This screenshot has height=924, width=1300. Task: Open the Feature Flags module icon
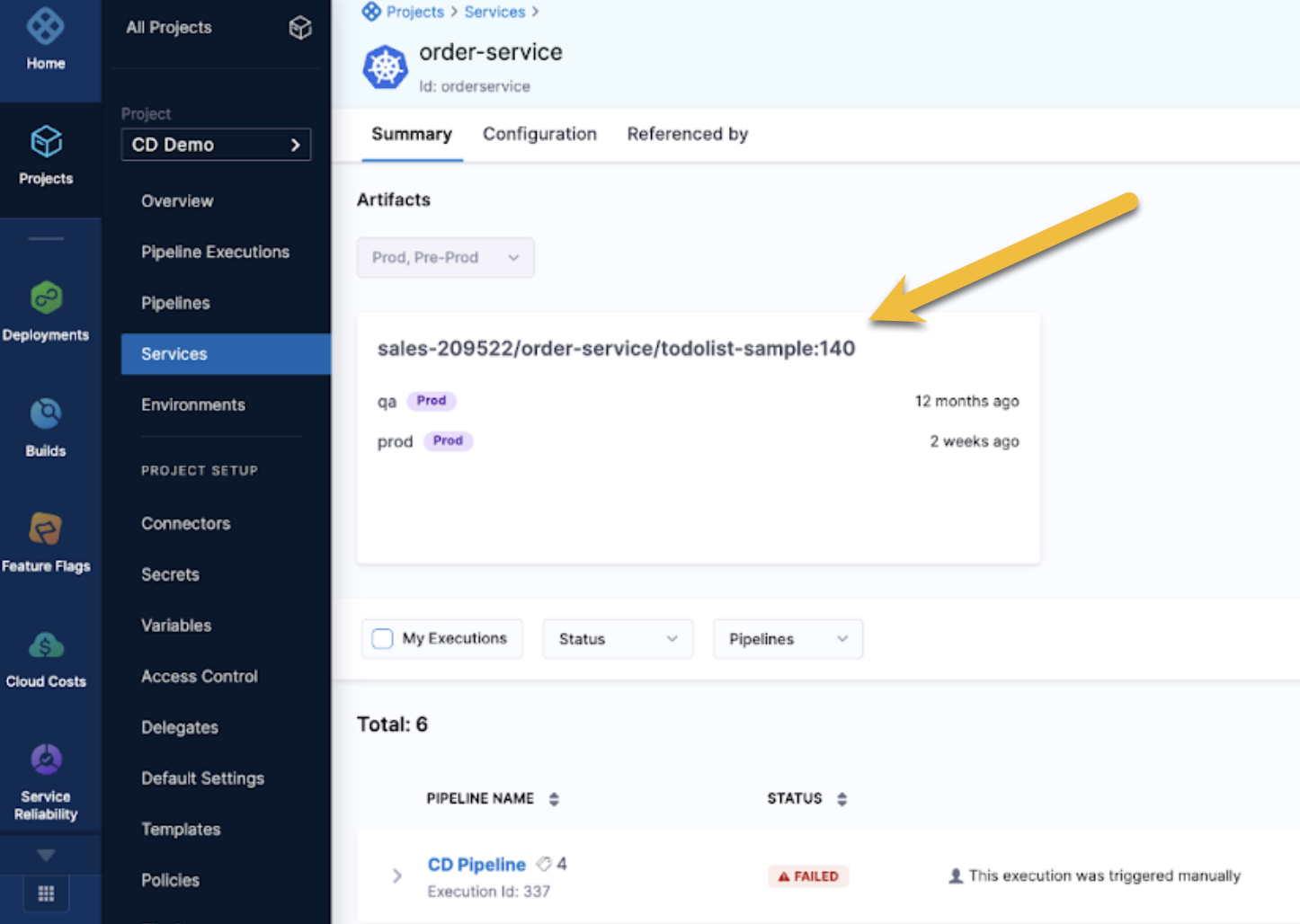click(x=46, y=529)
